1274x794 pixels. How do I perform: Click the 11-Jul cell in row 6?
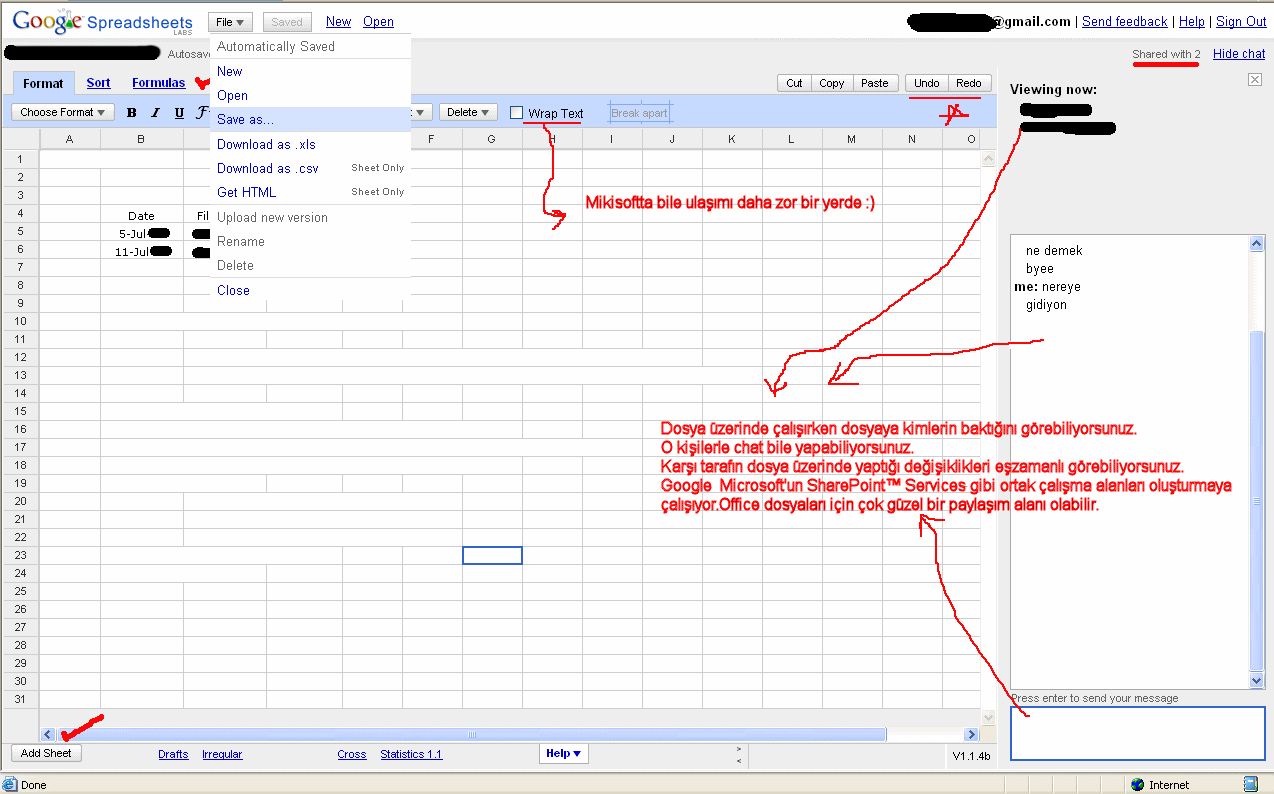click(x=141, y=252)
